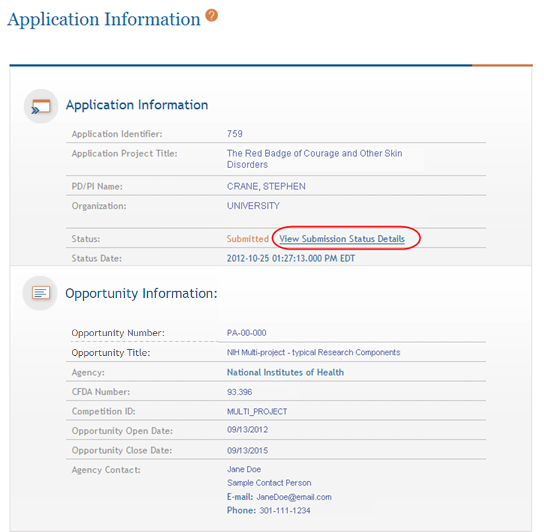Click the 'Agency Contact:' label
This screenshot has width=544, height=532.
click(x=106, y=470)
